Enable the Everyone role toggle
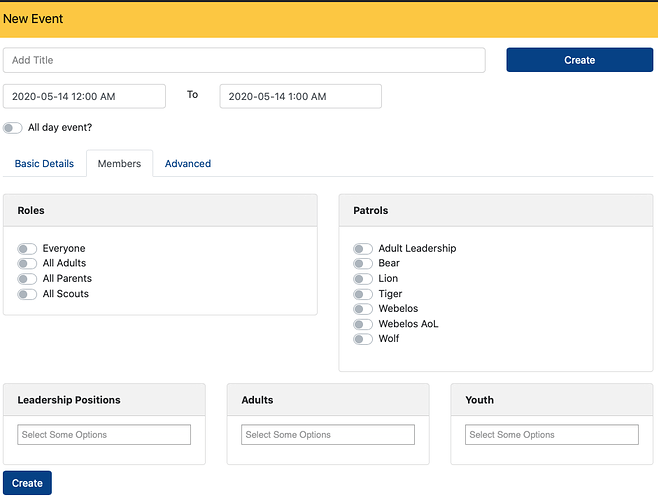Screen dimensions: 658x500 (27, 249)
